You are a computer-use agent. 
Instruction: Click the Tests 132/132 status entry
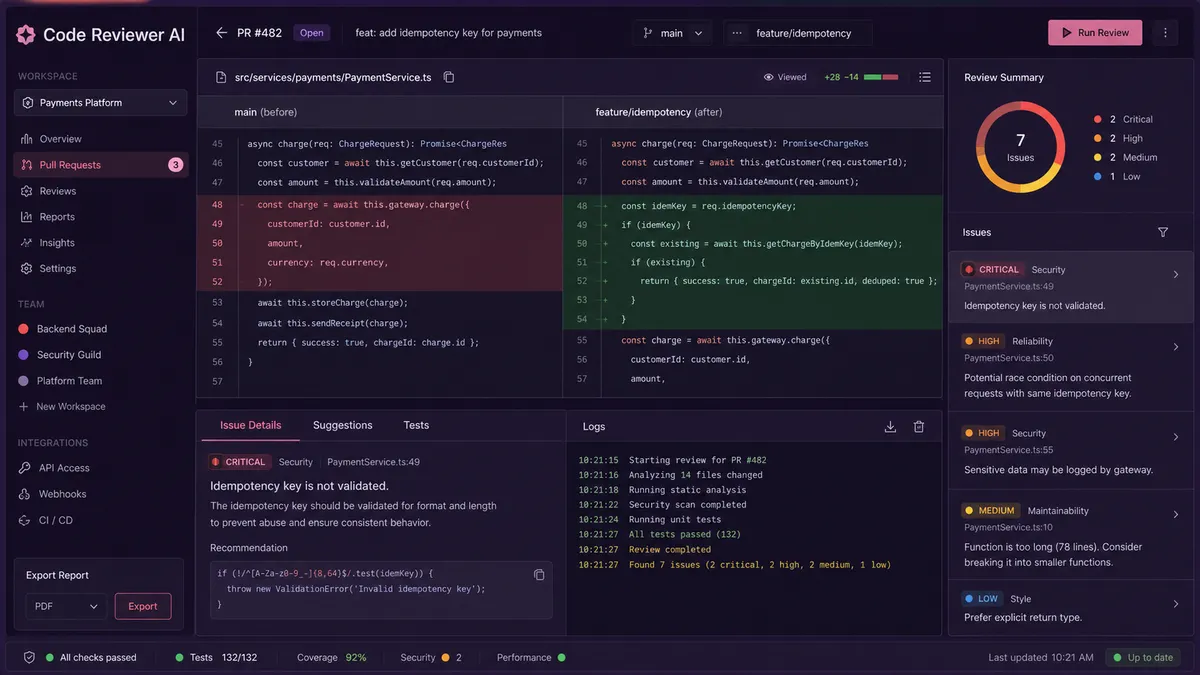pos(216,657)
